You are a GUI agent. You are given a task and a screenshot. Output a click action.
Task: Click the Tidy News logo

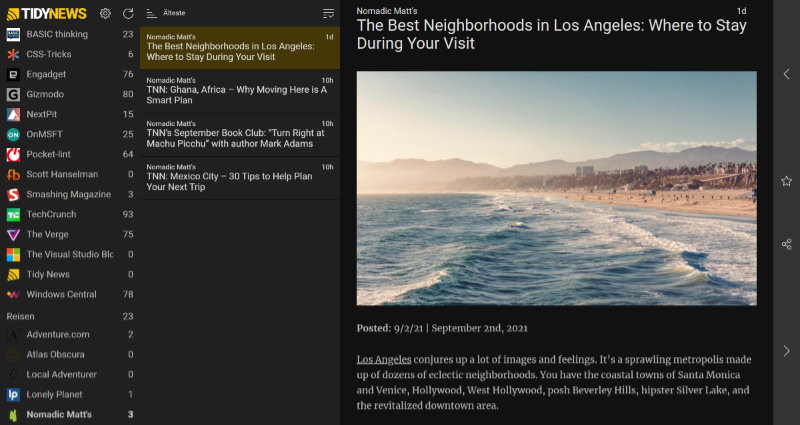tap(47, 14)
